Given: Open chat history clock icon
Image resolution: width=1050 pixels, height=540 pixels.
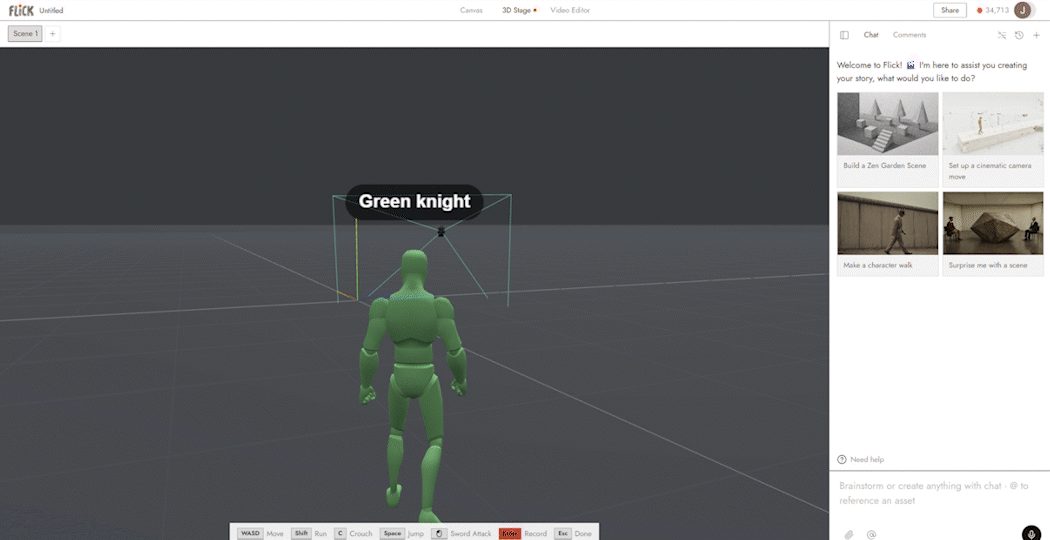Looking at the screenshot, I should [1019, 35].
